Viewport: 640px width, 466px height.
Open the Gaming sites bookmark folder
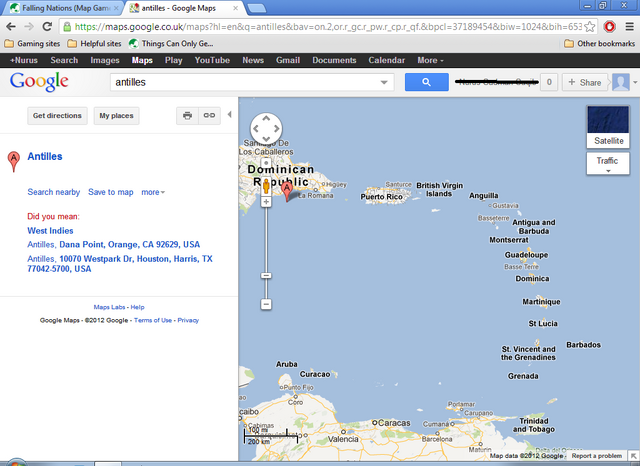point(32,44)
